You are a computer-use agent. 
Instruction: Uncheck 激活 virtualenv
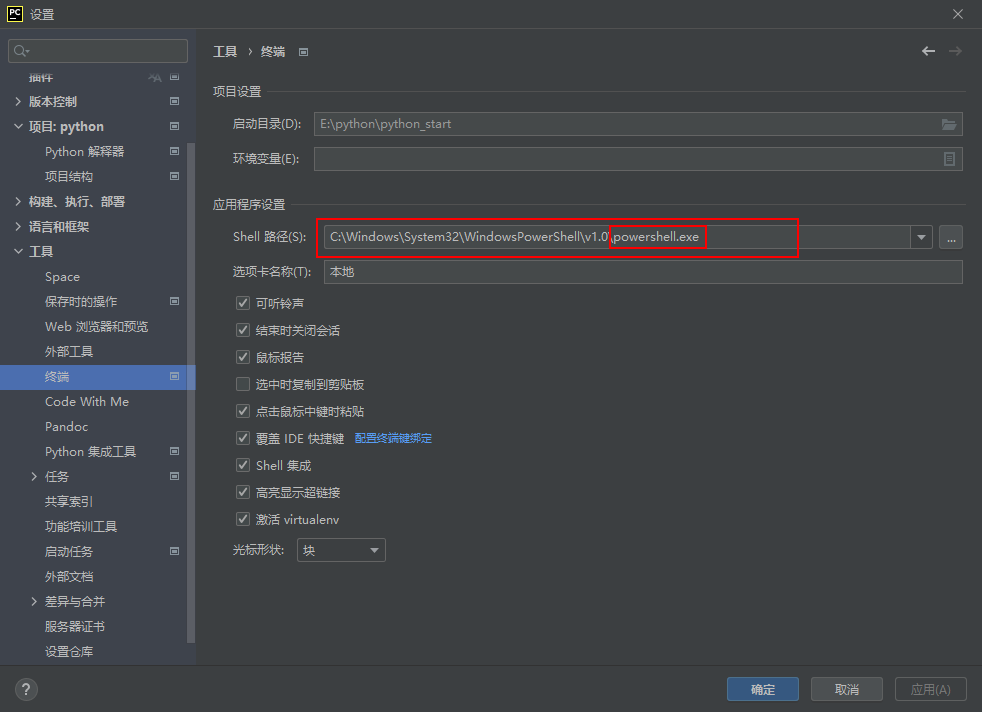click(x=242, y=518)
